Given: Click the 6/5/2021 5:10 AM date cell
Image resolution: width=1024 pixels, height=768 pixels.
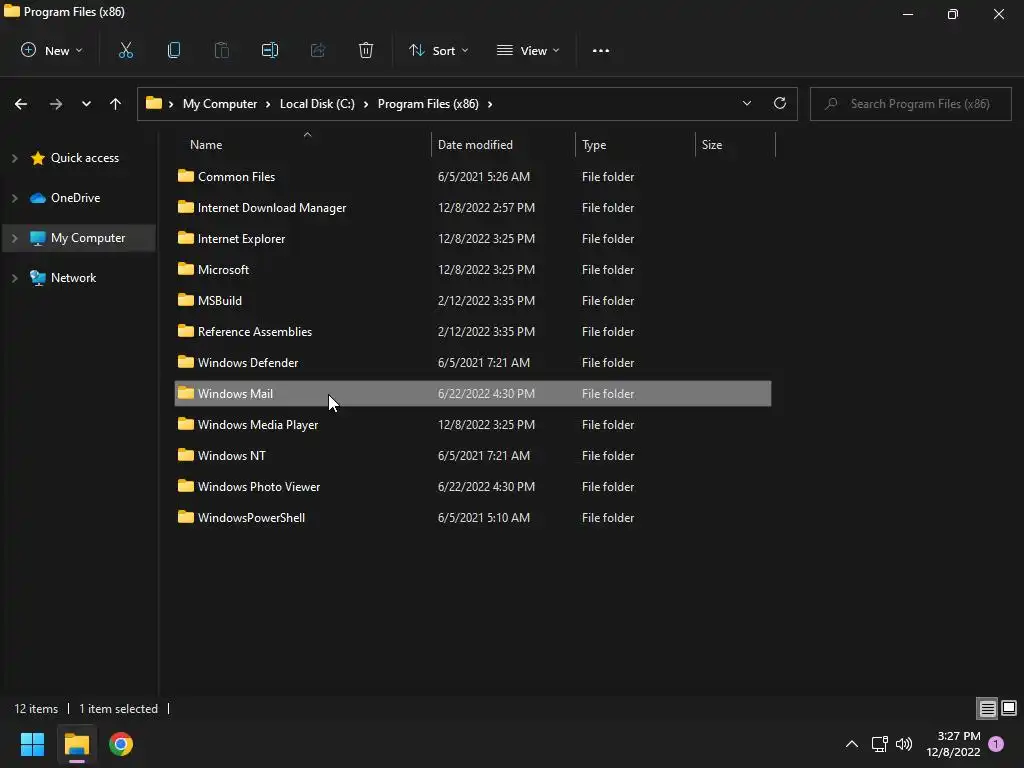Looking at the screenshot, I should (484, 517).
